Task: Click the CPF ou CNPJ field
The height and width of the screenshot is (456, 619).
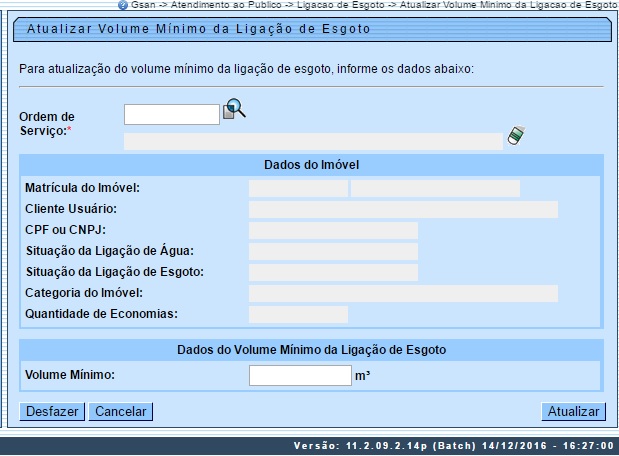Action: 333,230
